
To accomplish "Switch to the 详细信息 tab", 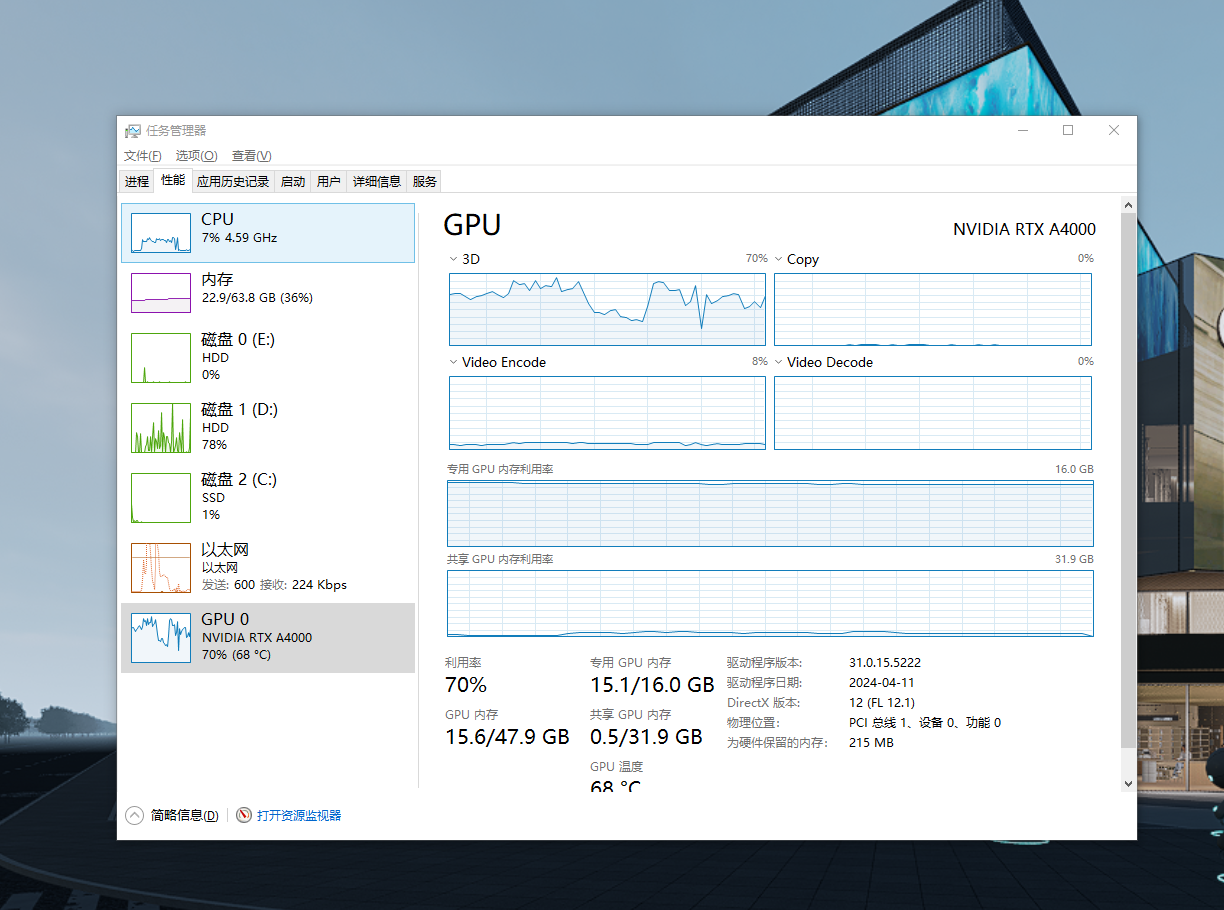I will pyautogui.click(x=377, y=181).
